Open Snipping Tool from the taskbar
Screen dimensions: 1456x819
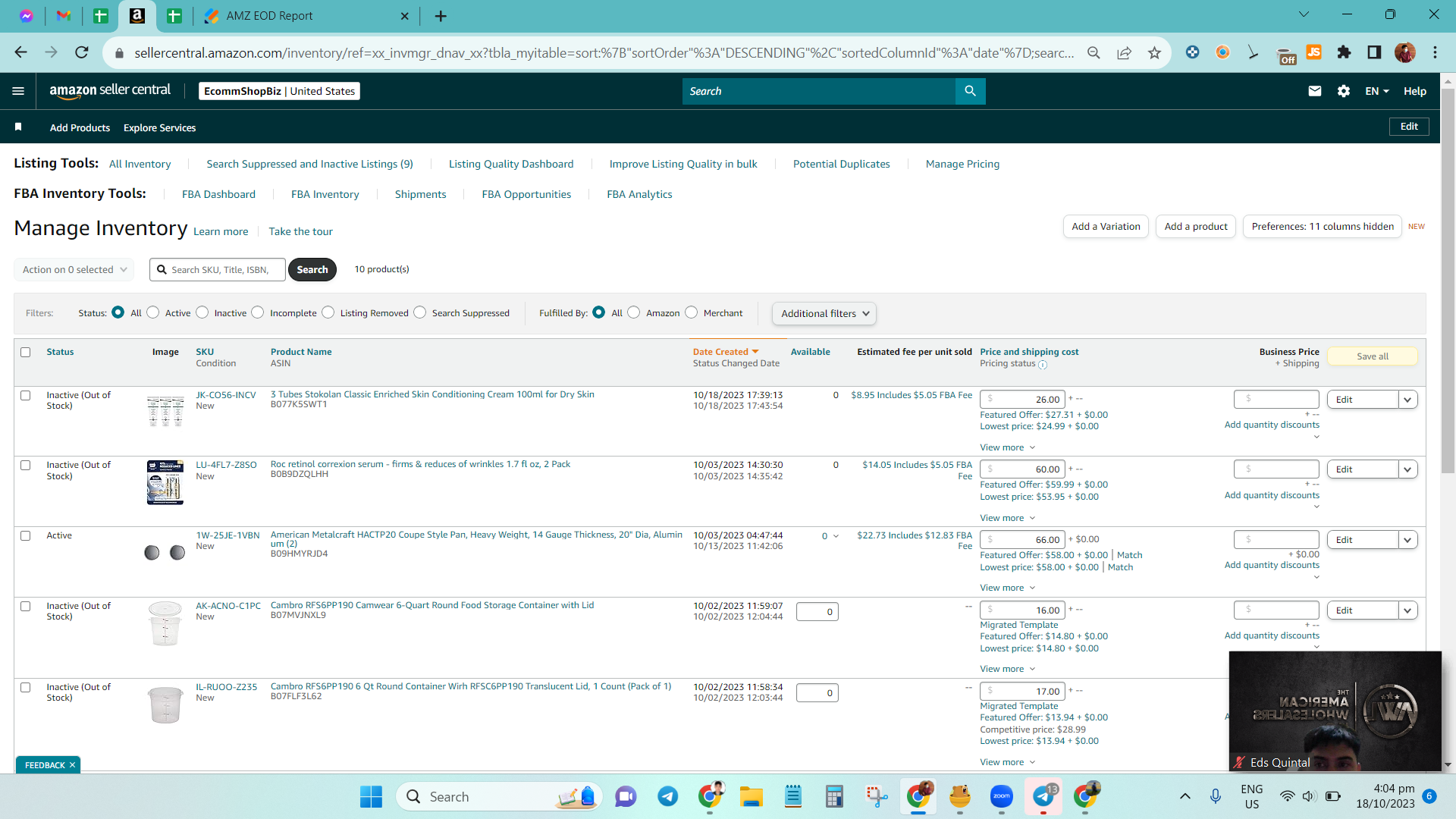pos(876,796)
